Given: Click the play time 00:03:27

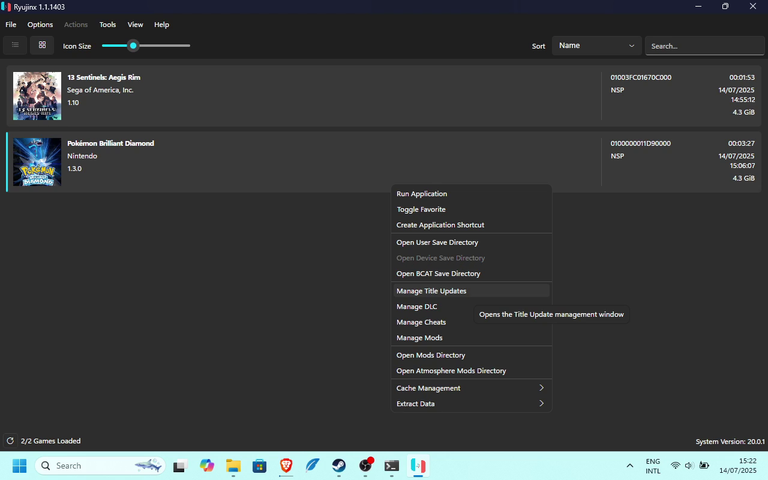Looking at the screenshot, I should pos(741,144).
